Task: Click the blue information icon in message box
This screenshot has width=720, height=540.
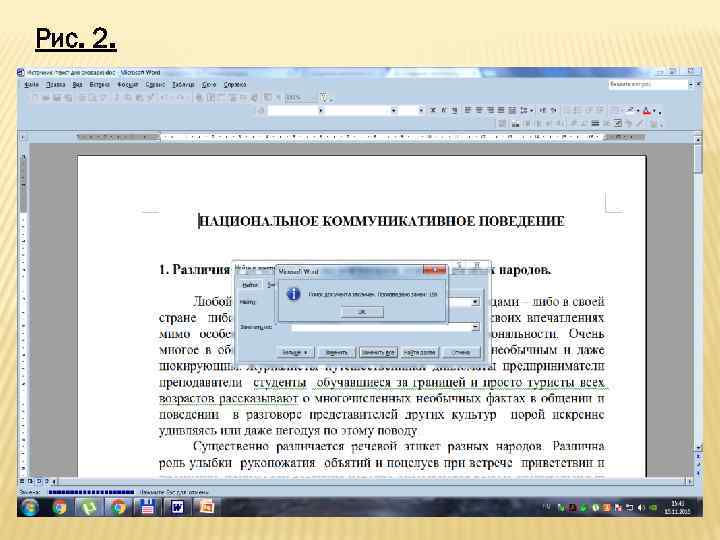Action: click(293, 293)
